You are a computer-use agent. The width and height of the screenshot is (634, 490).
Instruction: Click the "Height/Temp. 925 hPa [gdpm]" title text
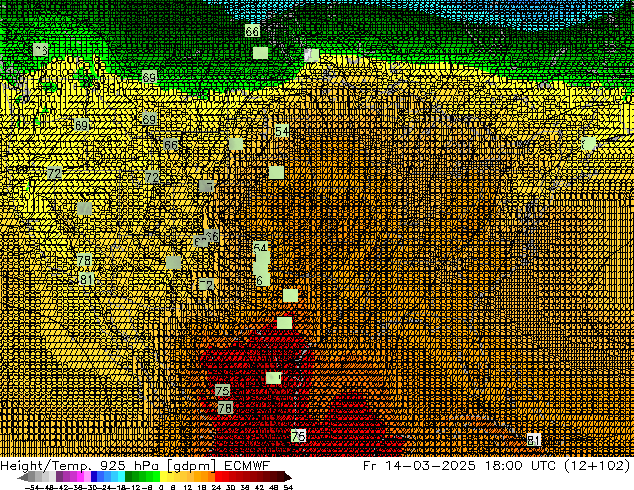(108, 466)
